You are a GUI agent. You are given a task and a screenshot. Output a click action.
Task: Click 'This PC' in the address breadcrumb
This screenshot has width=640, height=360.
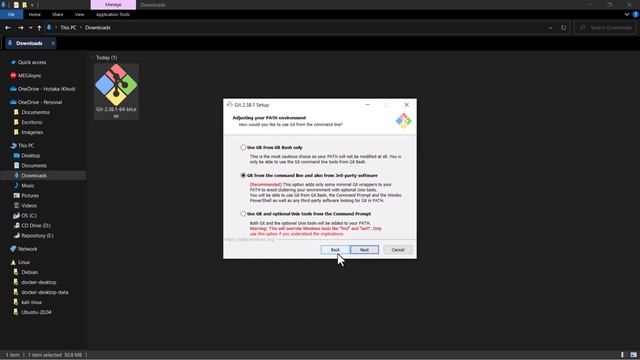click(68, 28)
